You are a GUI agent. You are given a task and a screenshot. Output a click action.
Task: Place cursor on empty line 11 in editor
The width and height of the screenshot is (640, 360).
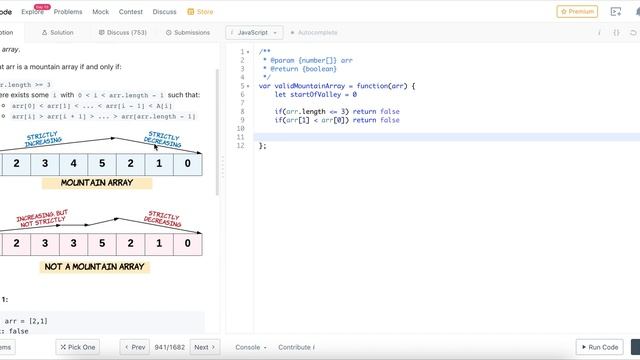[447, 137]
